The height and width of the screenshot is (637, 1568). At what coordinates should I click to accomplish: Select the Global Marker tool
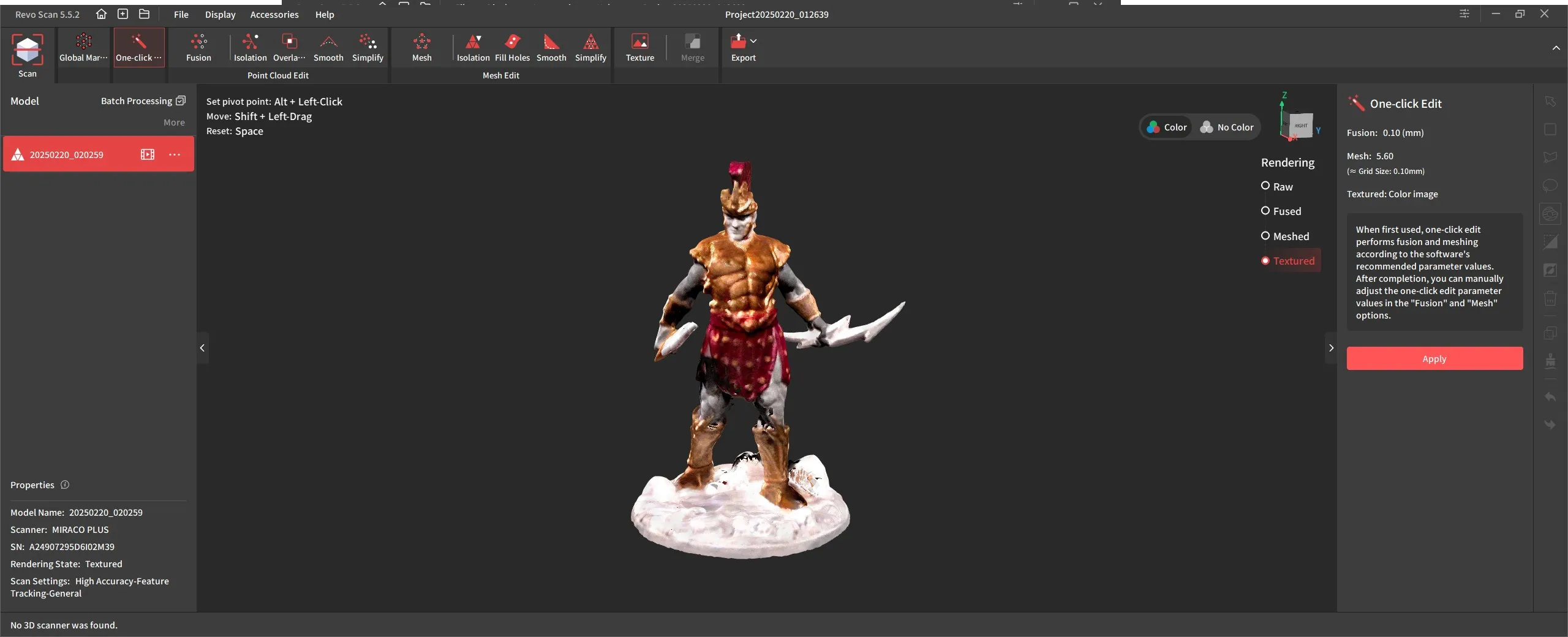point(83,48)
